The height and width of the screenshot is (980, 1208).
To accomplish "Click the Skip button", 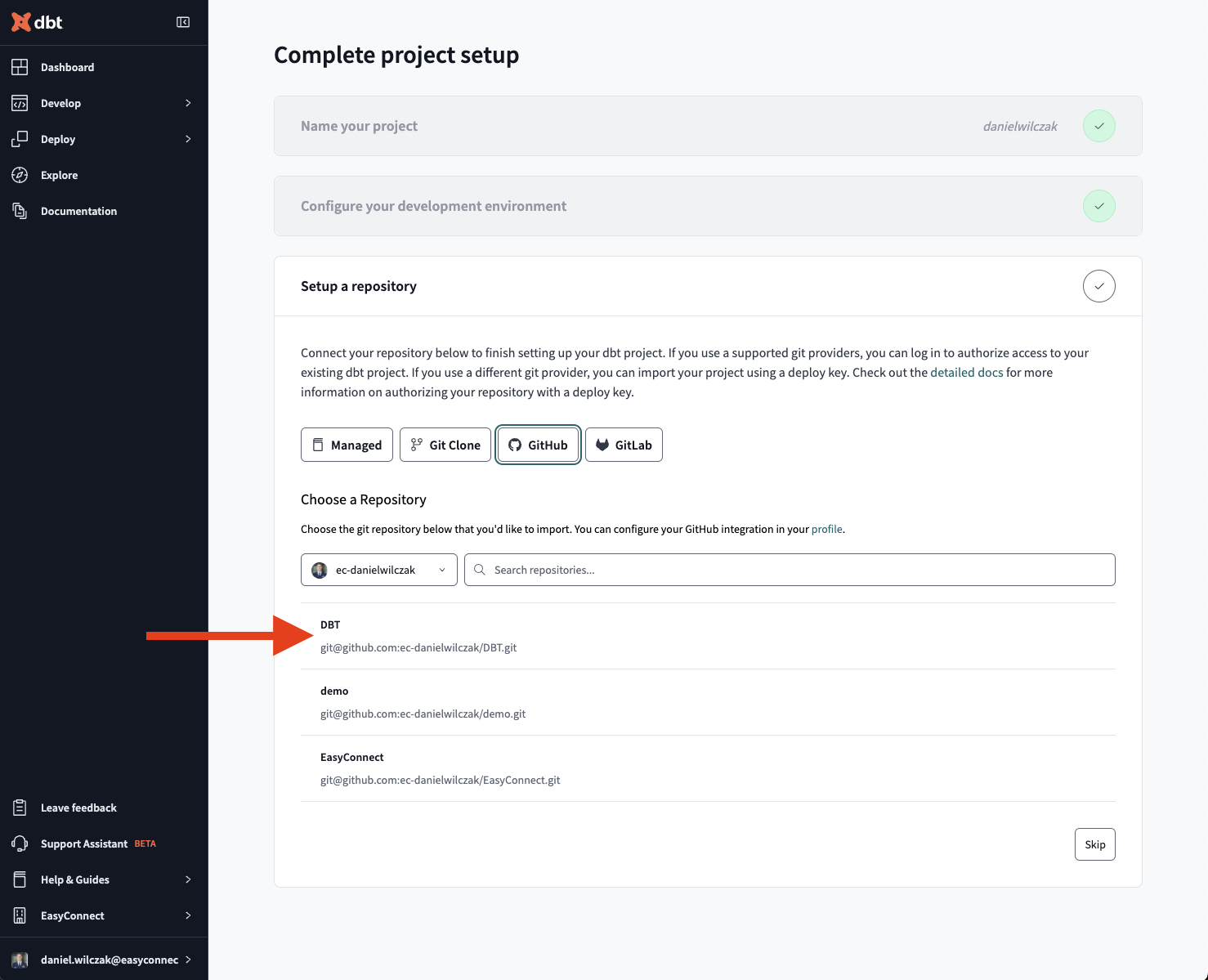I will click(1095, 844).
